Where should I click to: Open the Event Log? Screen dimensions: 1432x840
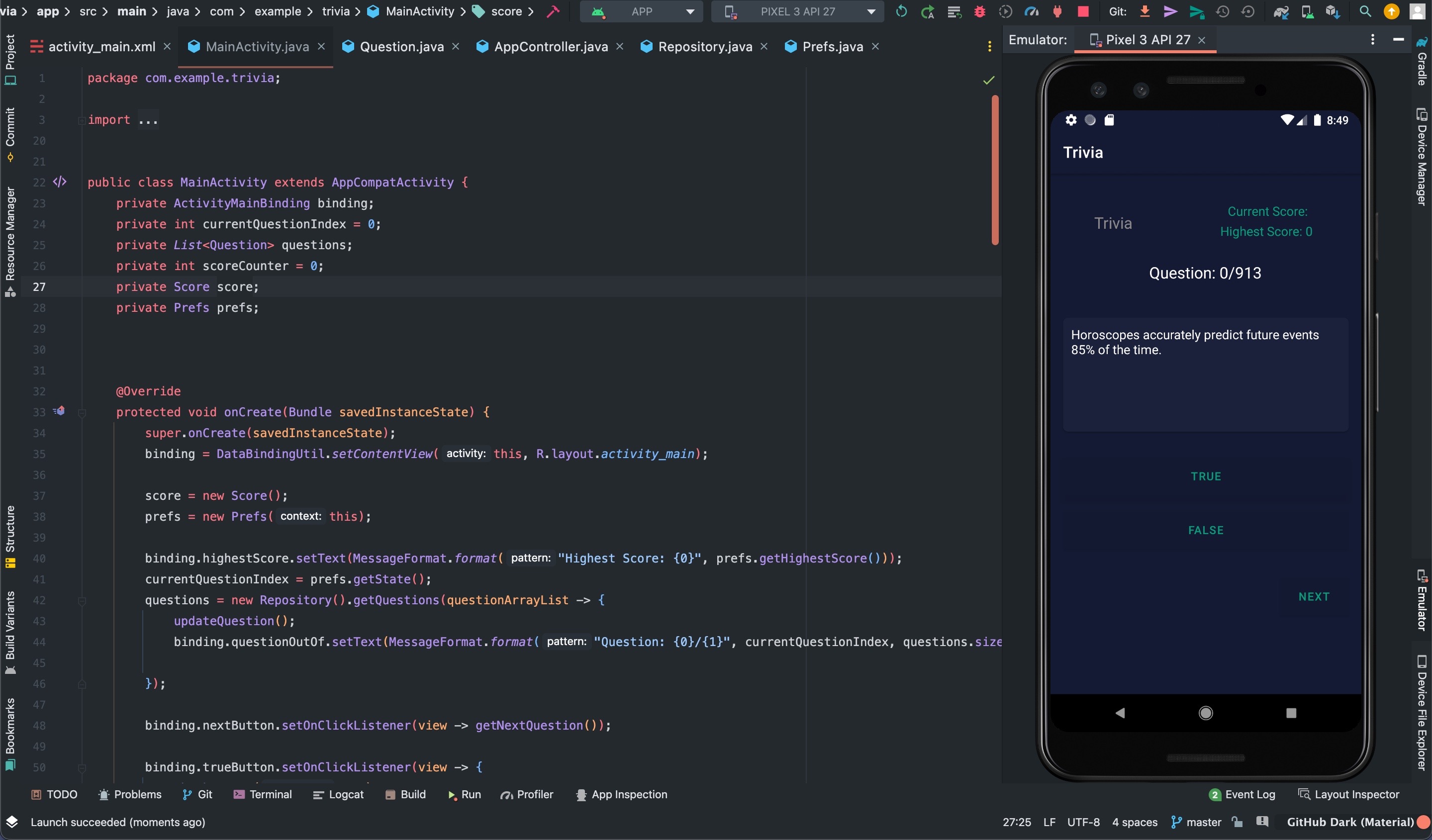(1241, 795)
